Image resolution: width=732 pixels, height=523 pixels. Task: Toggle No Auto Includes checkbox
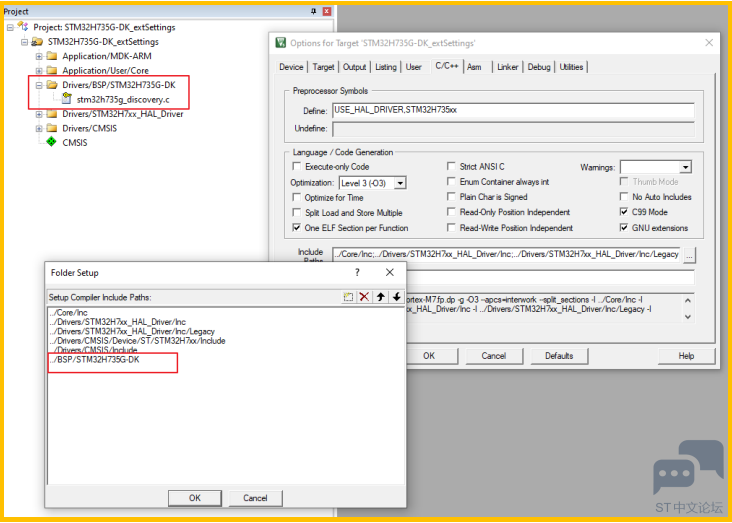pyautogui.click(x=624, y=197)
